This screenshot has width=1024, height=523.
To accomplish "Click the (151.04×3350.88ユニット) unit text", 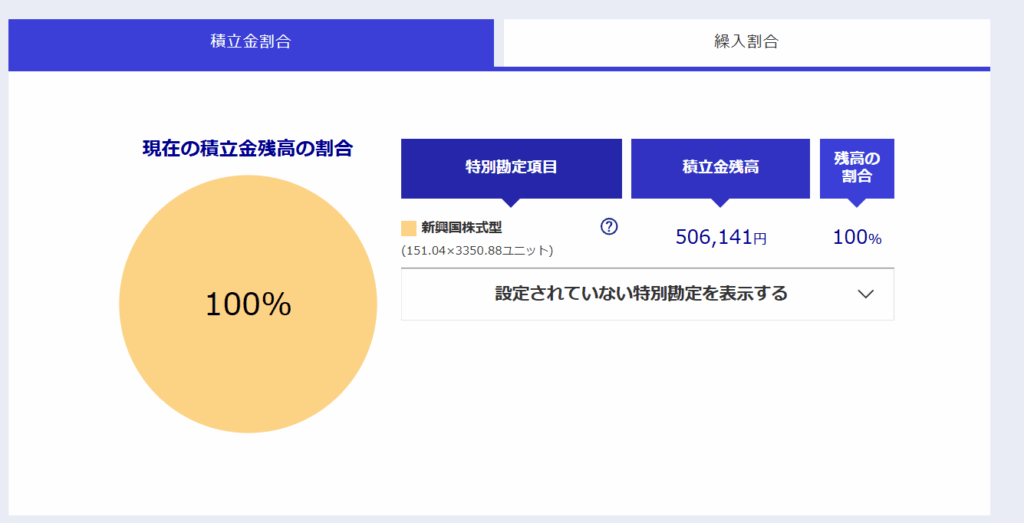I will pos(477,251).
